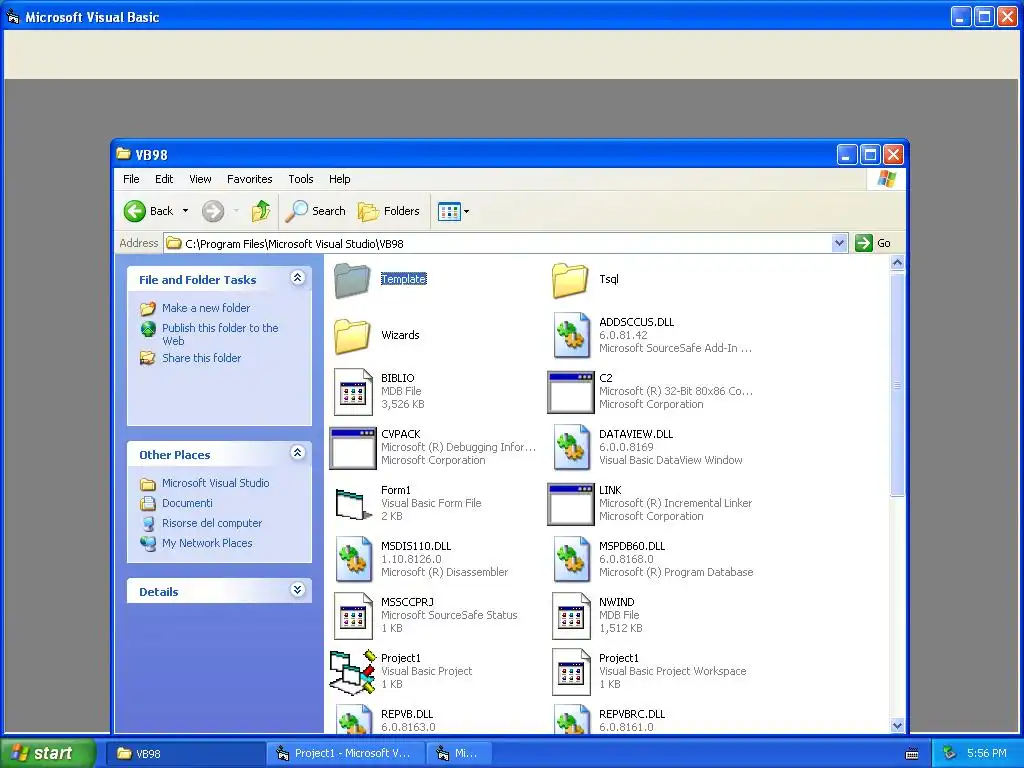The width and height of the screenshot is (1024, 768).
Task: Expand the Address bar dropdown
Action: 840,244
